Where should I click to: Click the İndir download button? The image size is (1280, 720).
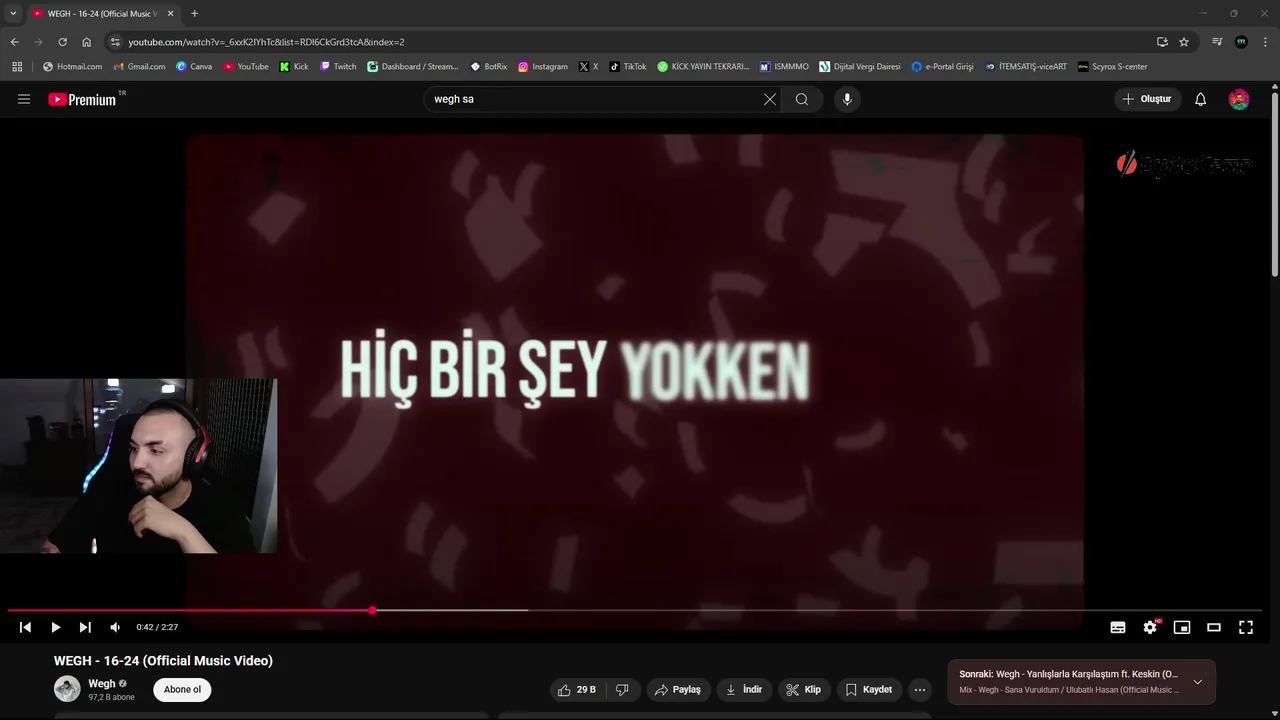[x=744, y=689]
